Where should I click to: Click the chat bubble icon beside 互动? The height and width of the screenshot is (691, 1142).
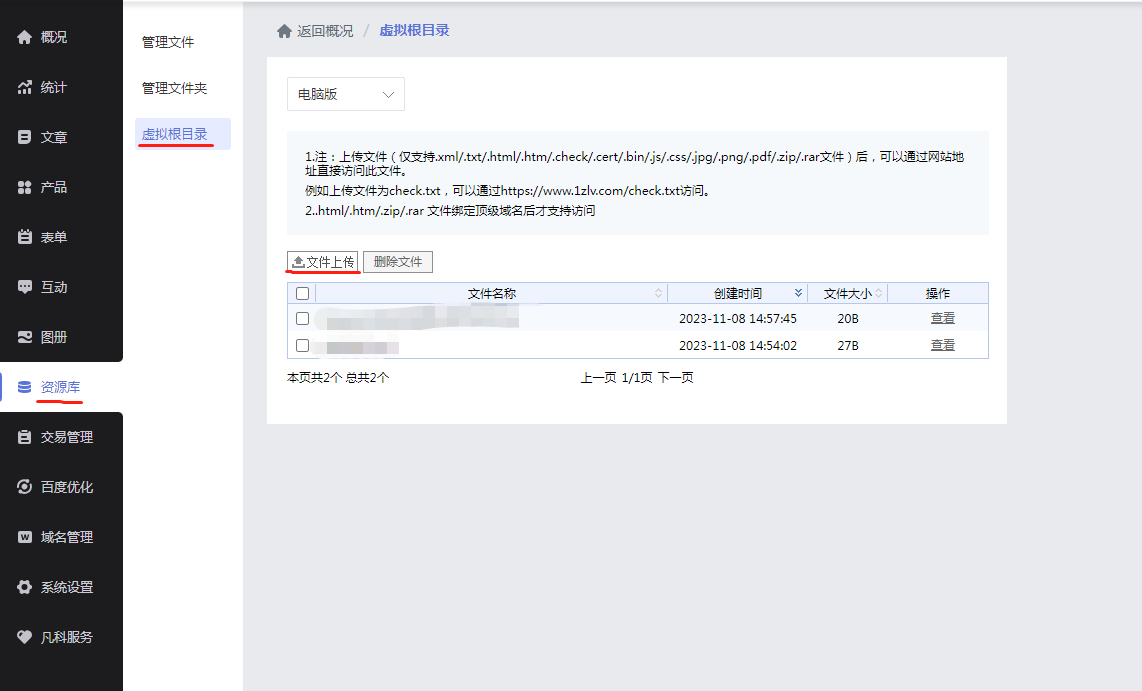(x=25, y=287)
